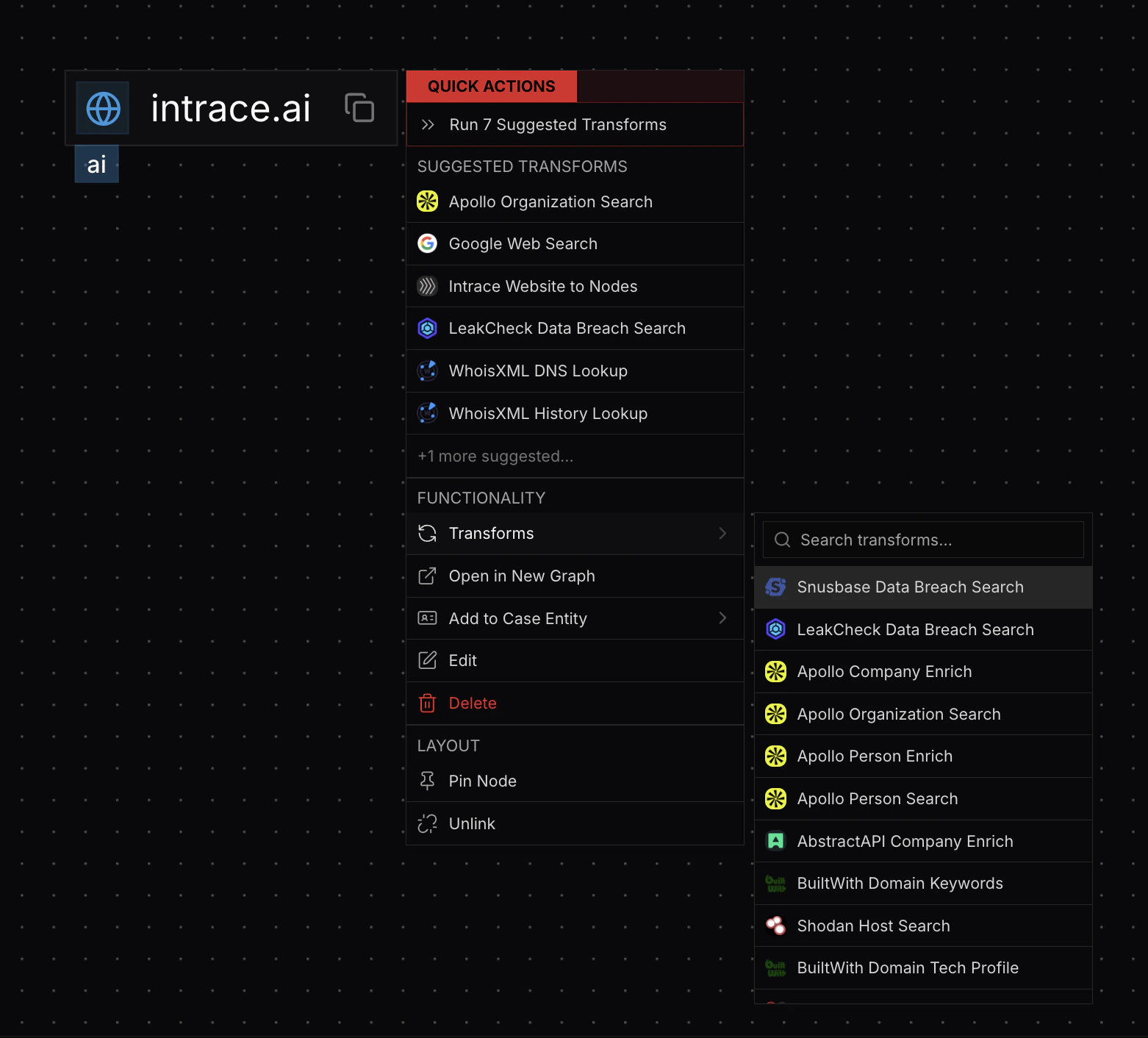Run BuiltWith Domain Tech Profile transform
1148x1038 pixels.
click(x=923, y=968)
